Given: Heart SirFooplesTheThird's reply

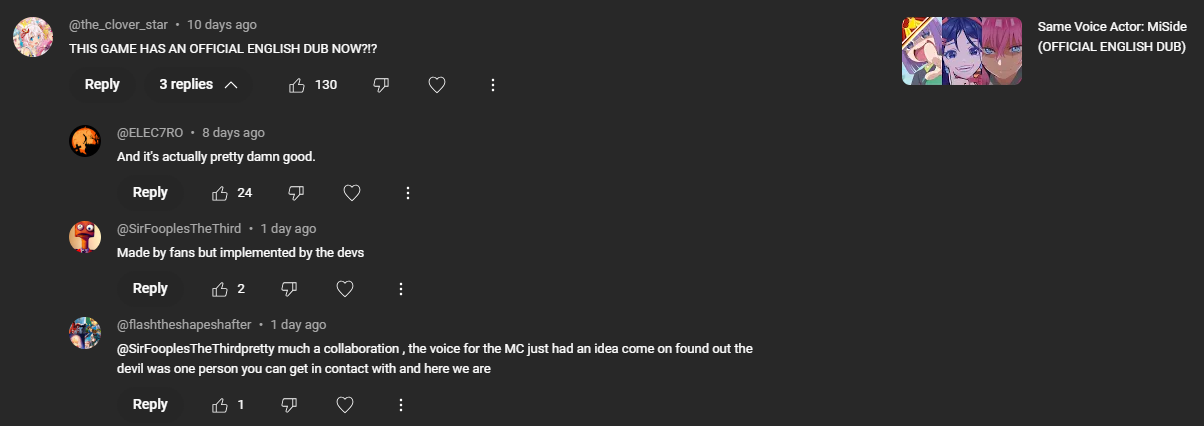Looking at the screenshot, I should (345, 289).
